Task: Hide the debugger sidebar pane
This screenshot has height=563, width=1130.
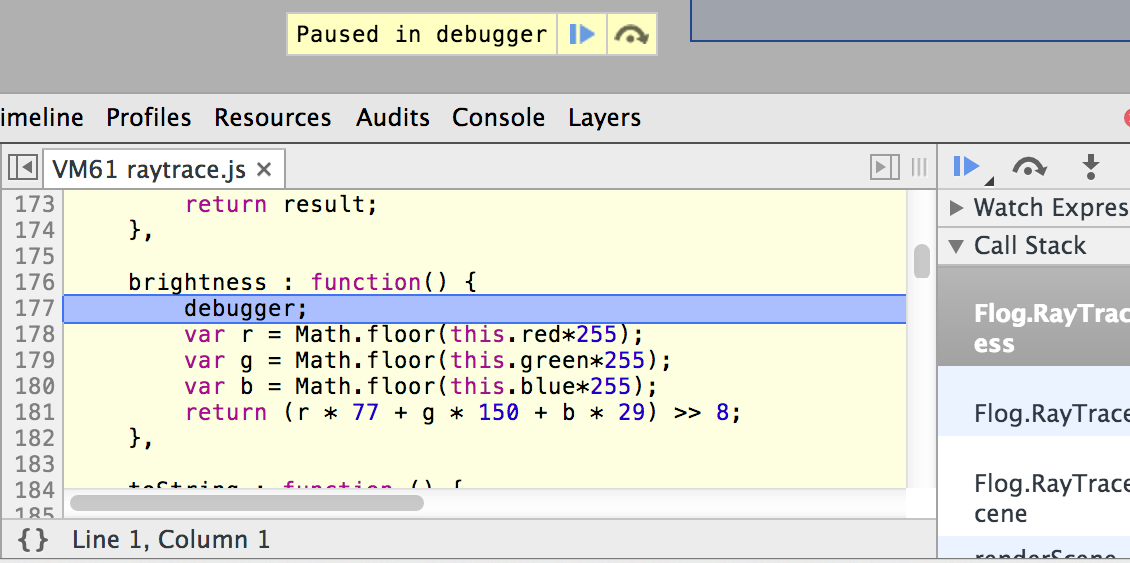Action: 884,168
